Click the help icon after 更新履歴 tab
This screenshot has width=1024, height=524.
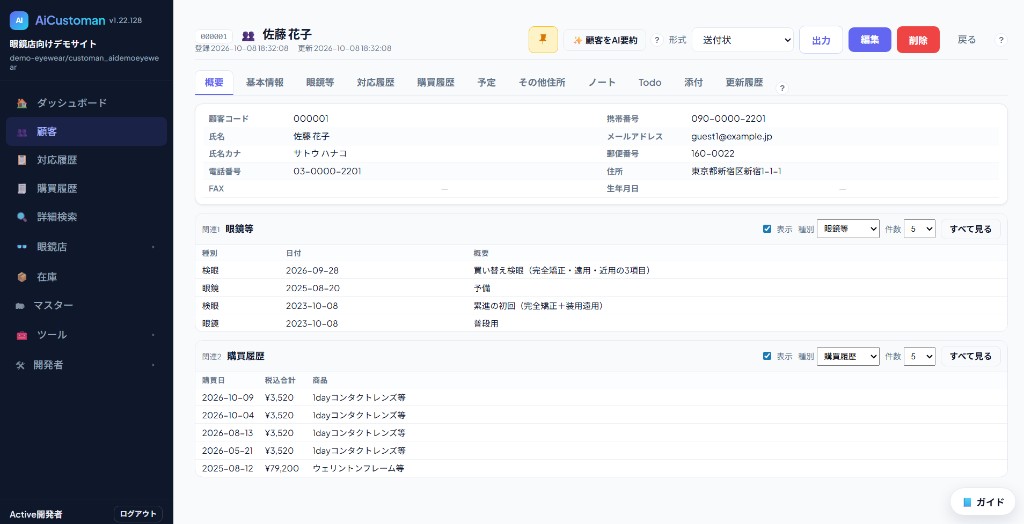pos(782,88)
